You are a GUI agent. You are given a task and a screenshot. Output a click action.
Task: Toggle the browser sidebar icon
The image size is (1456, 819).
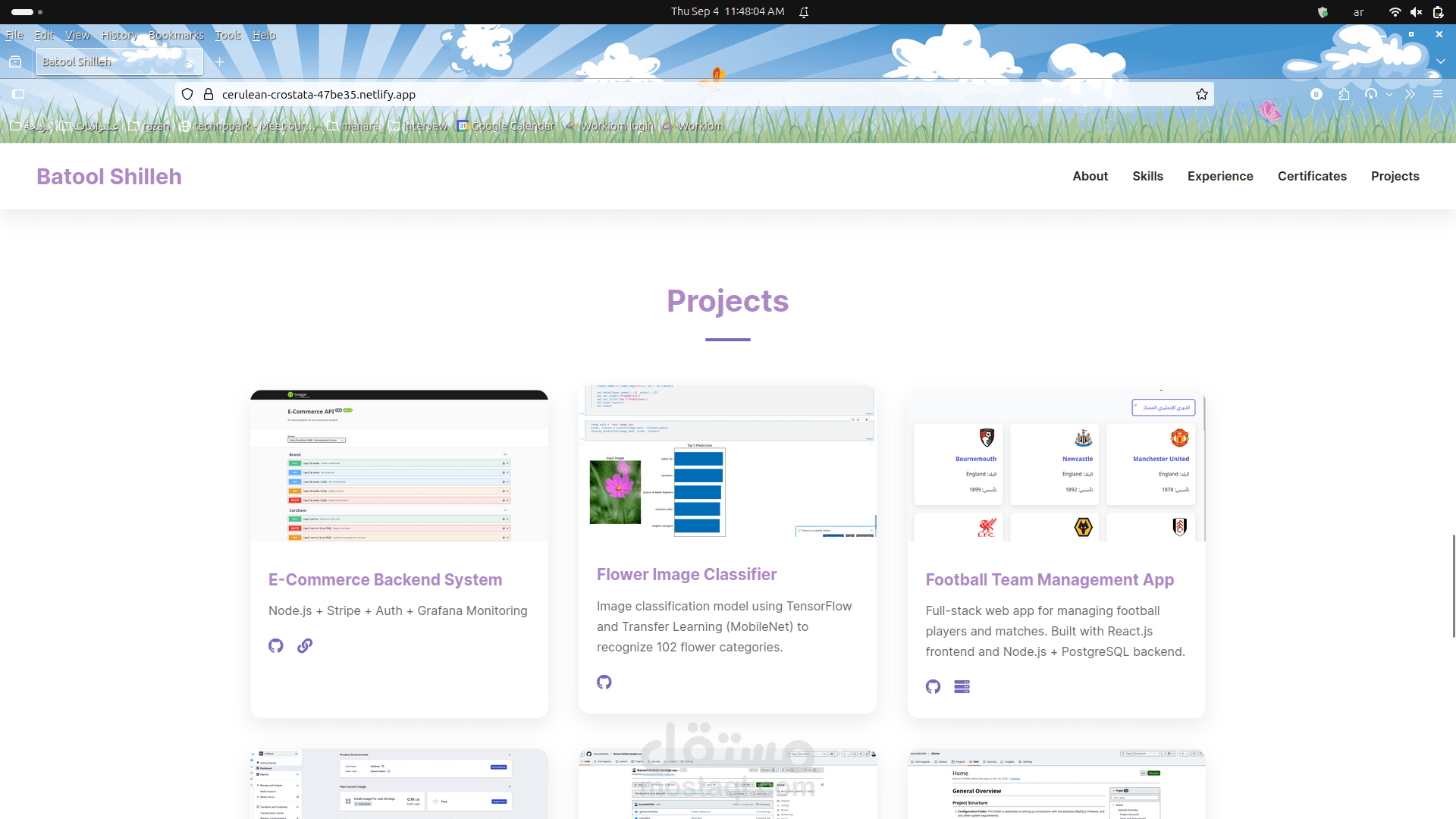[x=19, y=94]
